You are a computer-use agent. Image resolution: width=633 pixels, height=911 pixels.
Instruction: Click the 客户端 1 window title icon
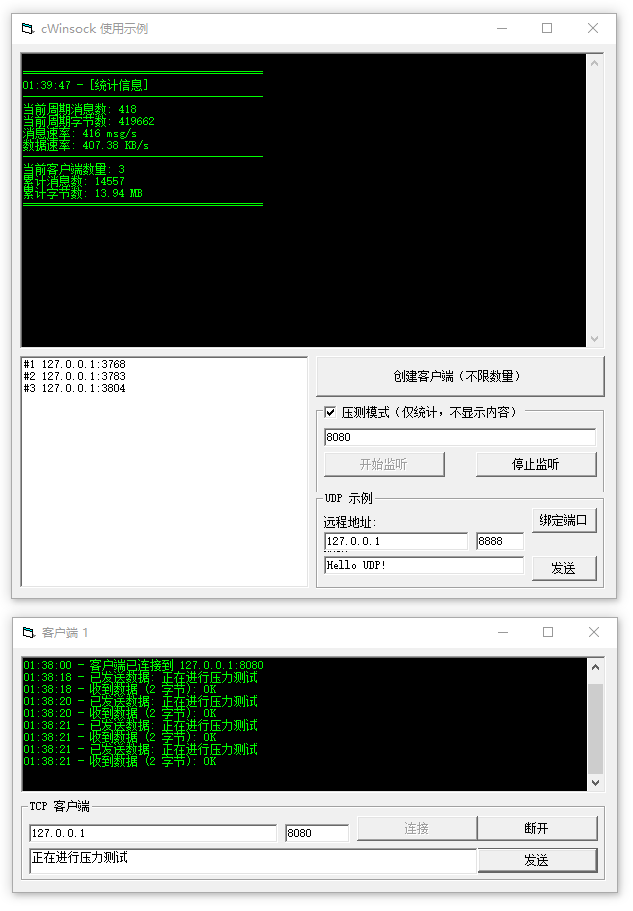pos(28,633)
